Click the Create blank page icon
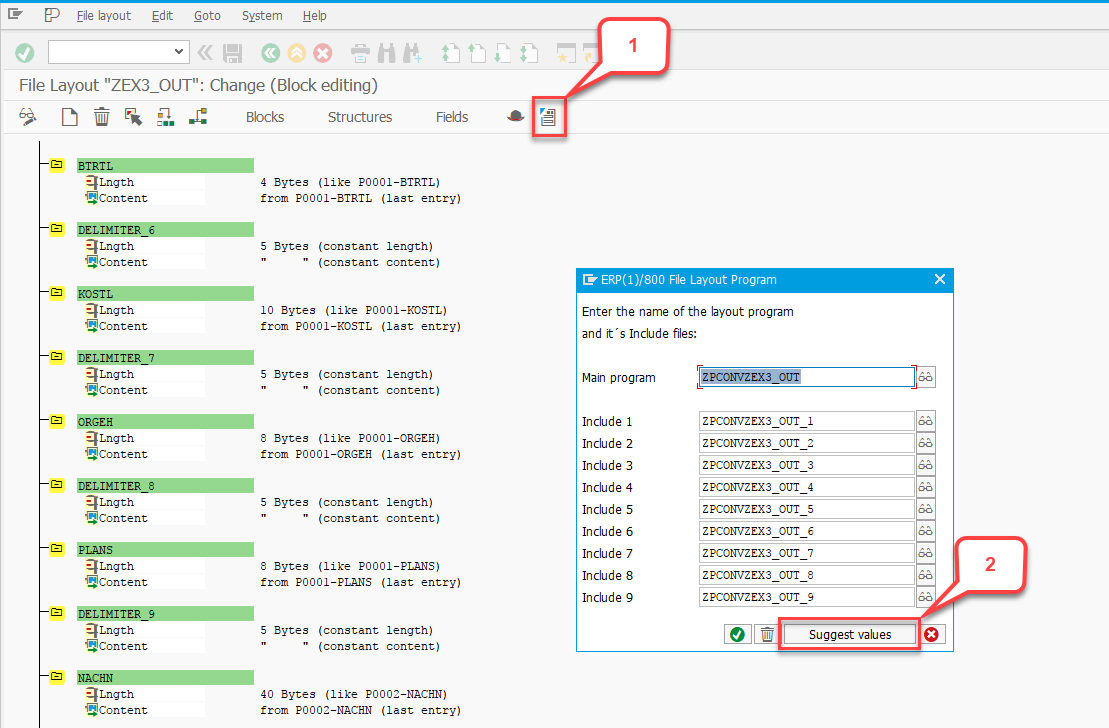The image size is (1109, 728). pos(69,117)
